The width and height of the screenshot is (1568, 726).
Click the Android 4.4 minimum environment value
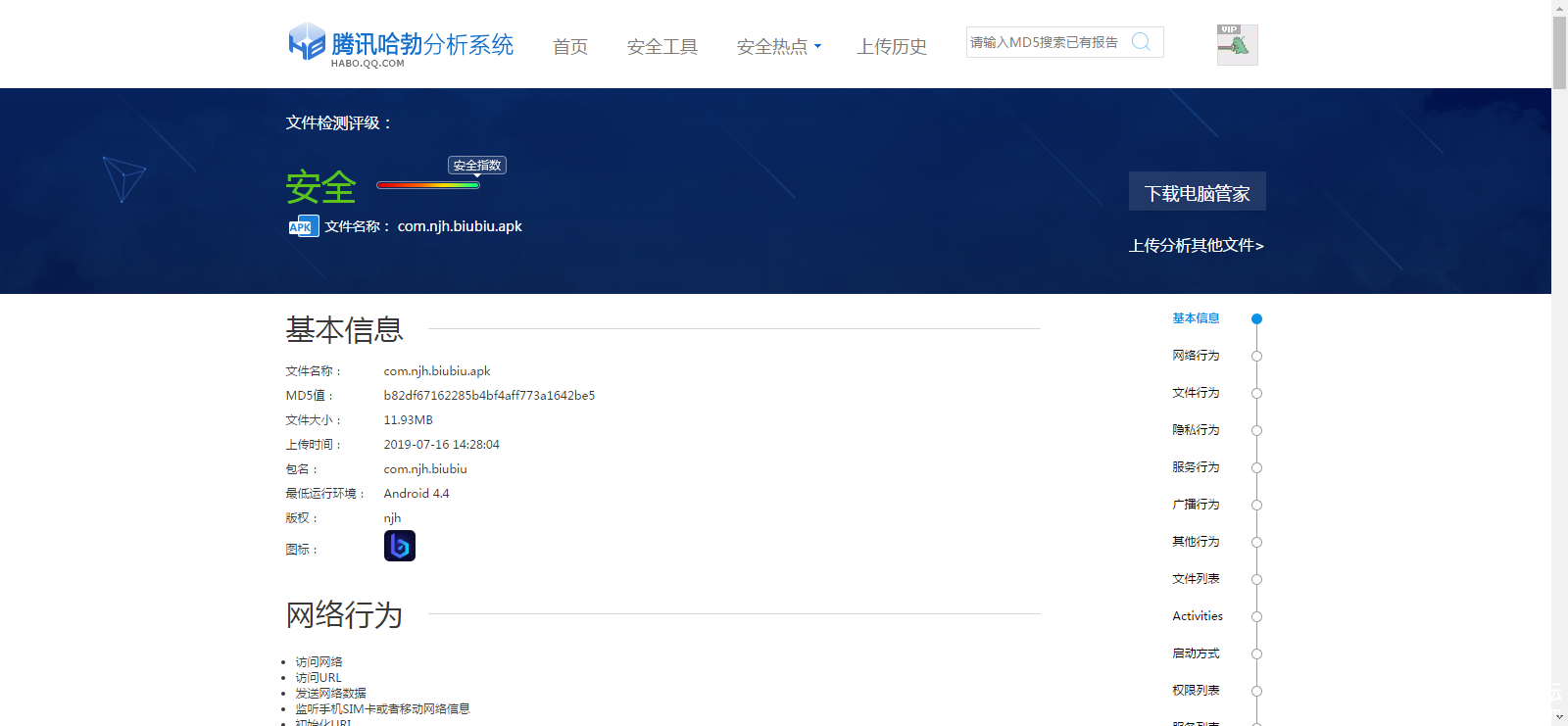tap(416, 494)
